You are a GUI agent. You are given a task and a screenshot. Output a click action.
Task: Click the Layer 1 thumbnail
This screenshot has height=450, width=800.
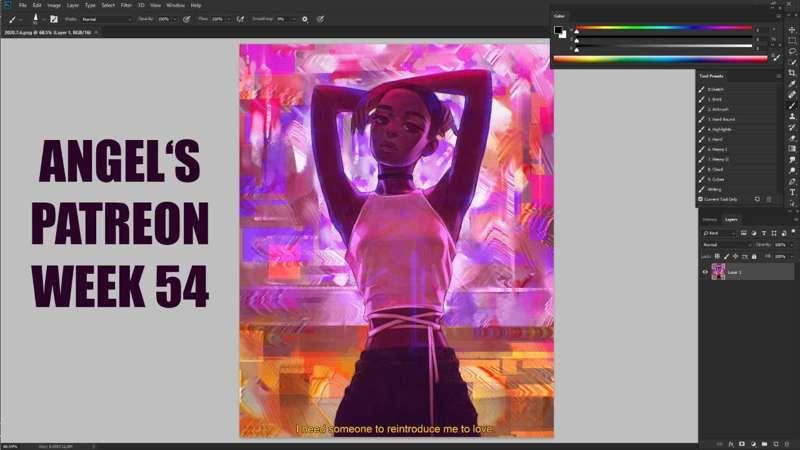(x=718, y=272)
